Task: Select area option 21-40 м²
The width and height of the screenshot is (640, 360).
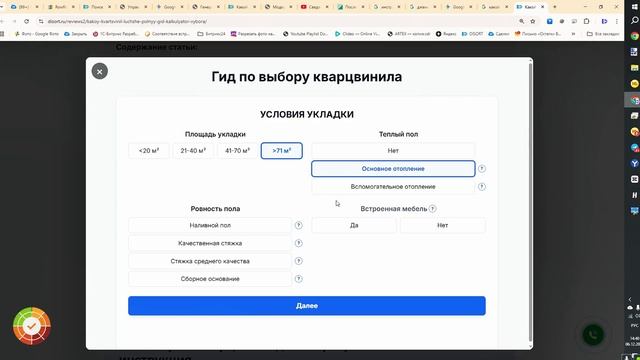Action: (x=193, y=151)
